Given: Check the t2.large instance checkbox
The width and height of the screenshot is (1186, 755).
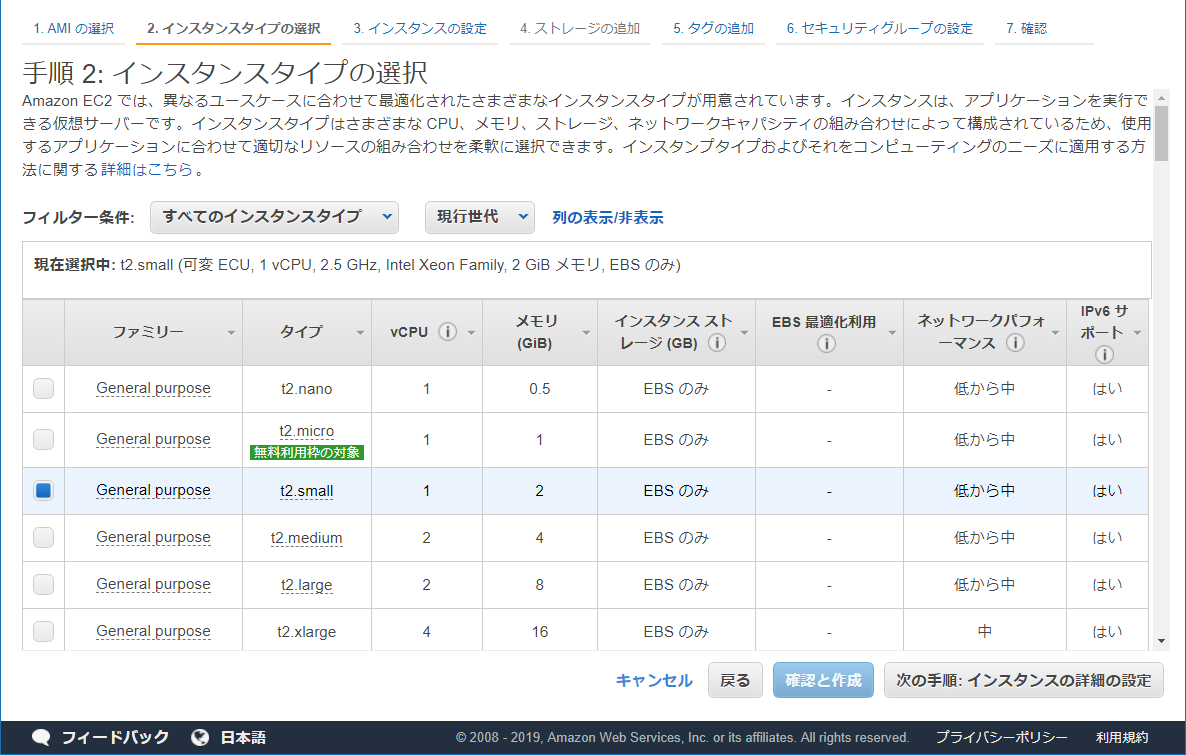Looking at the screenshot, I should pos(41,584).
